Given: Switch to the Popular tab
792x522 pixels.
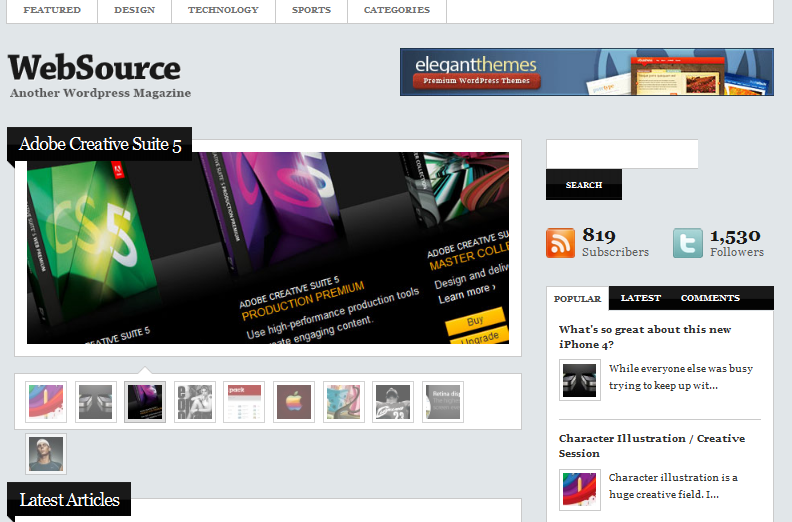Looking at the screenshot, I should click(577, 299).
